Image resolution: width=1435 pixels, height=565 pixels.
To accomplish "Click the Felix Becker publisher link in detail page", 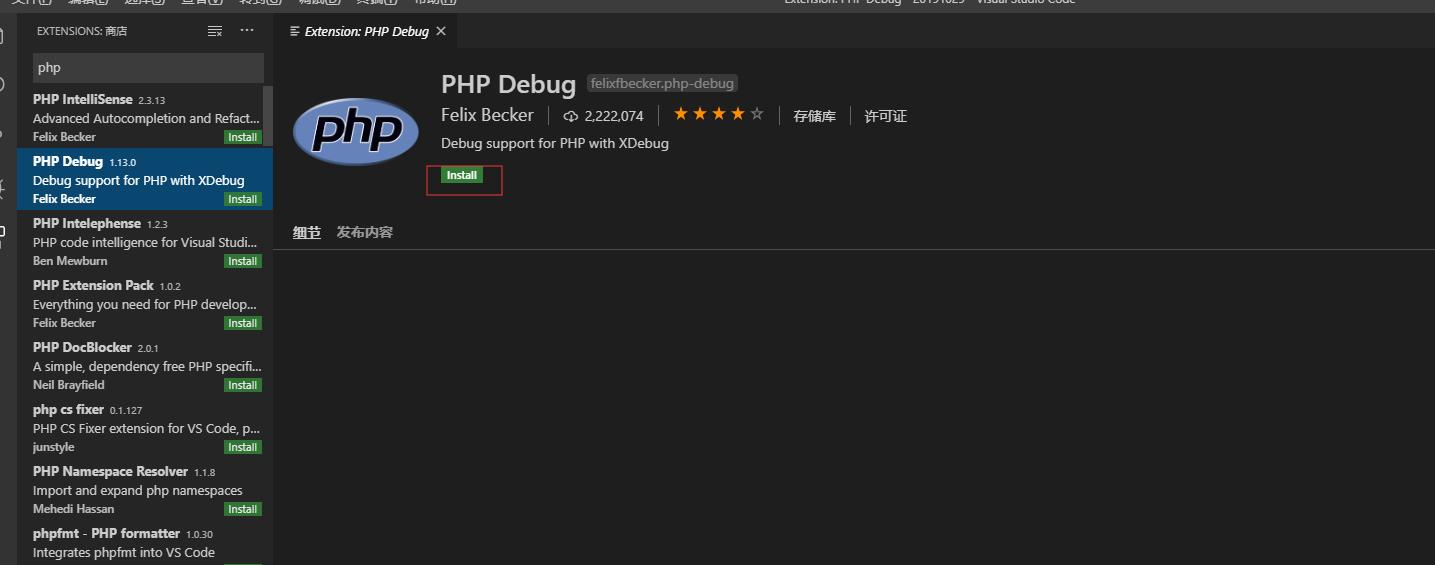I will [x=488, y=115].
